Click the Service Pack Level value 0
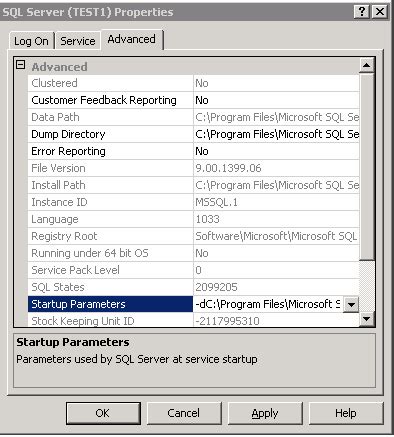394x437 pixels. [276, 270]
